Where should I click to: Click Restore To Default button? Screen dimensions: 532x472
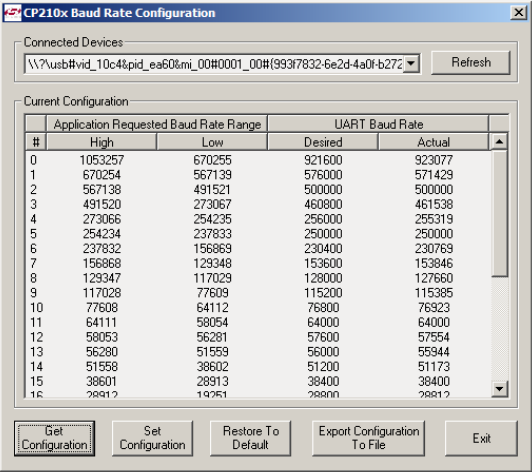[251, 438]
